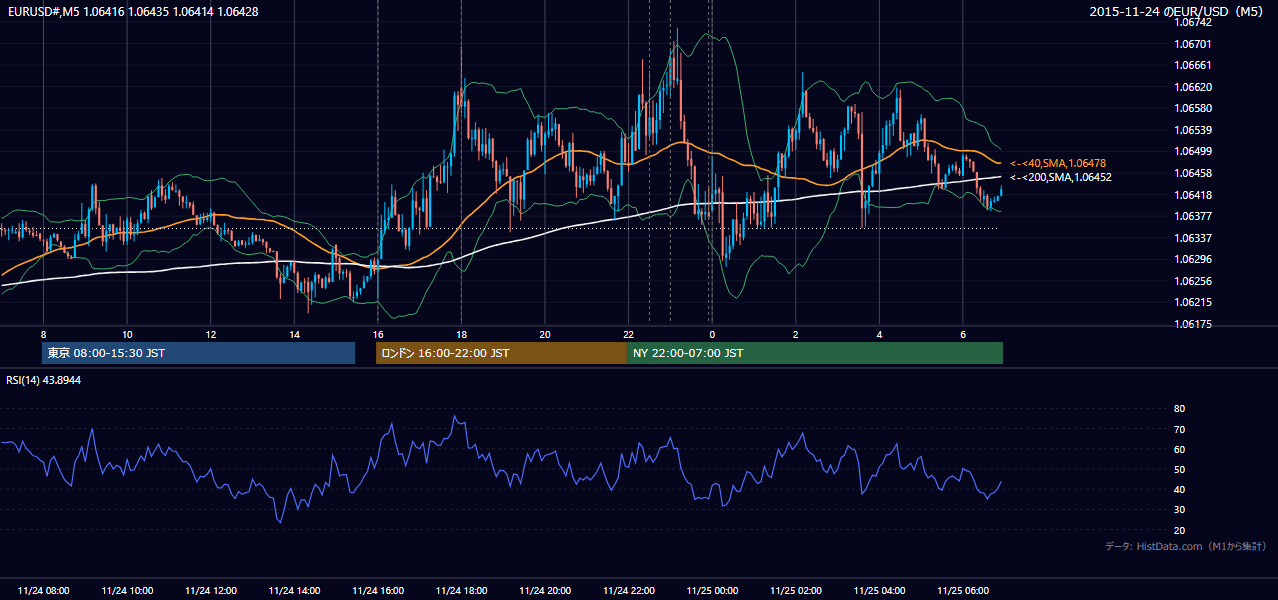Click RSI scale level 60
The width and height of the screenshot is (1278, 600).
pyautogui.click(x=1179, y=449)
